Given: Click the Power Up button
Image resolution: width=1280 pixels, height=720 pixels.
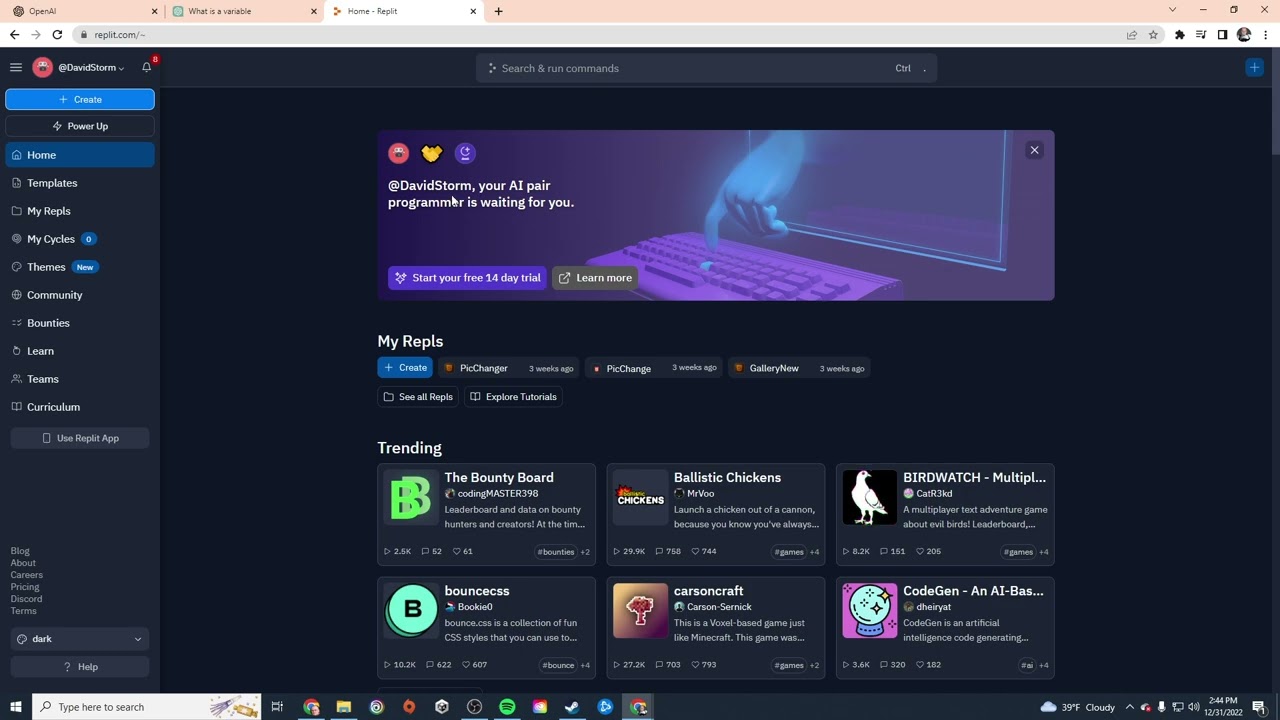Looking at the screenshot, I should pos(80,126).
